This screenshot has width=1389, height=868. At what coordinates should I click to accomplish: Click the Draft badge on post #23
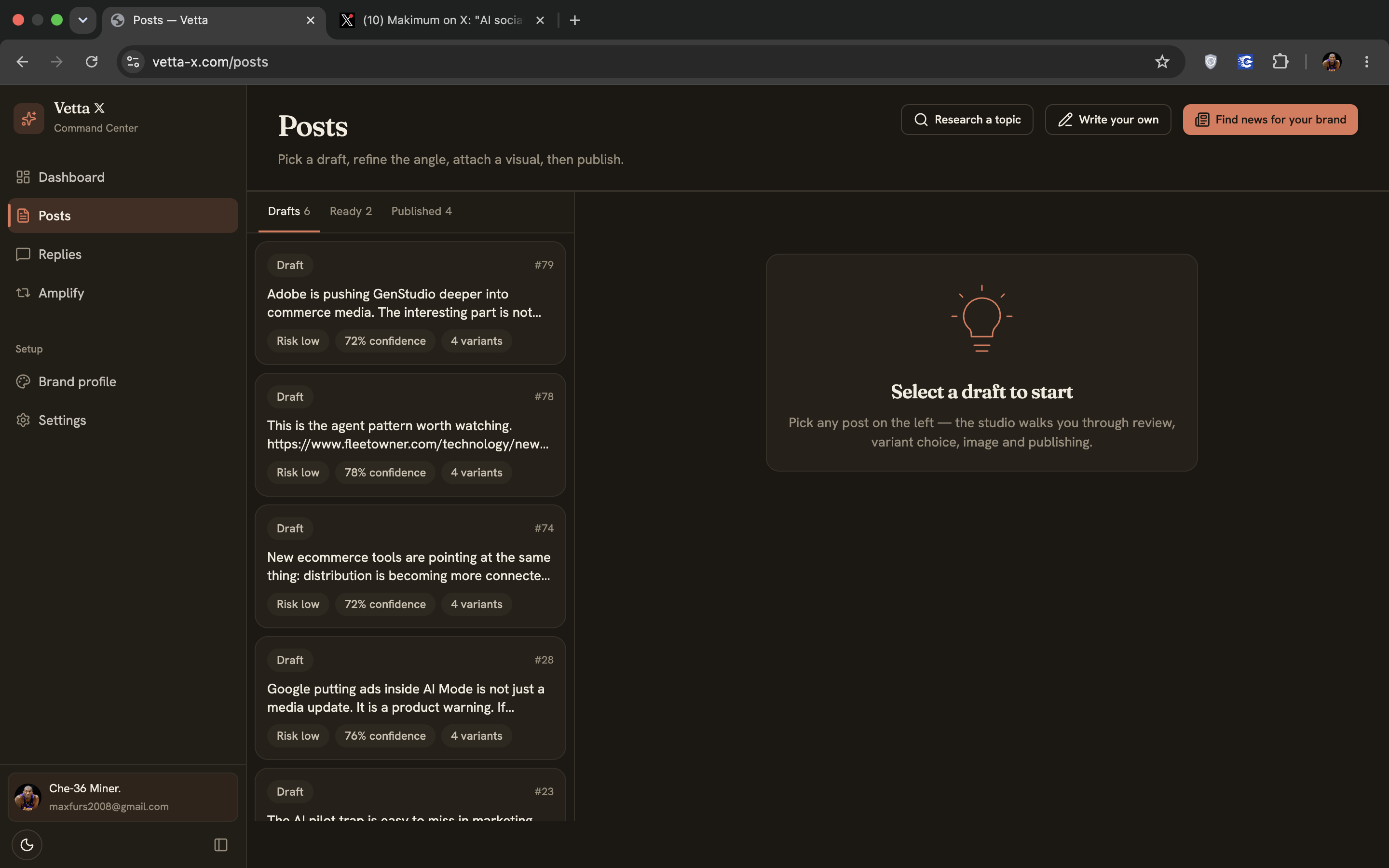[x=290, y=792]
